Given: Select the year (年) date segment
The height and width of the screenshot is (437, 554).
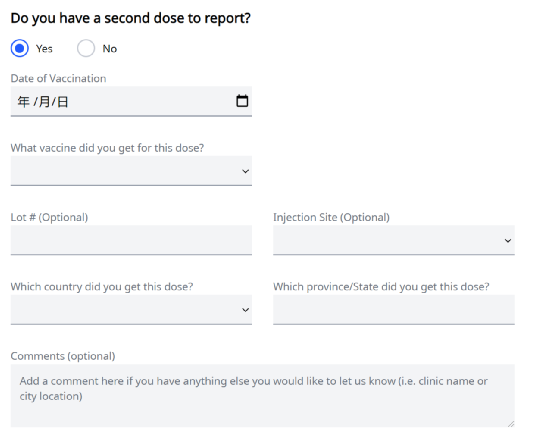Looking at the screenshot, I should (x=24, y=102).
